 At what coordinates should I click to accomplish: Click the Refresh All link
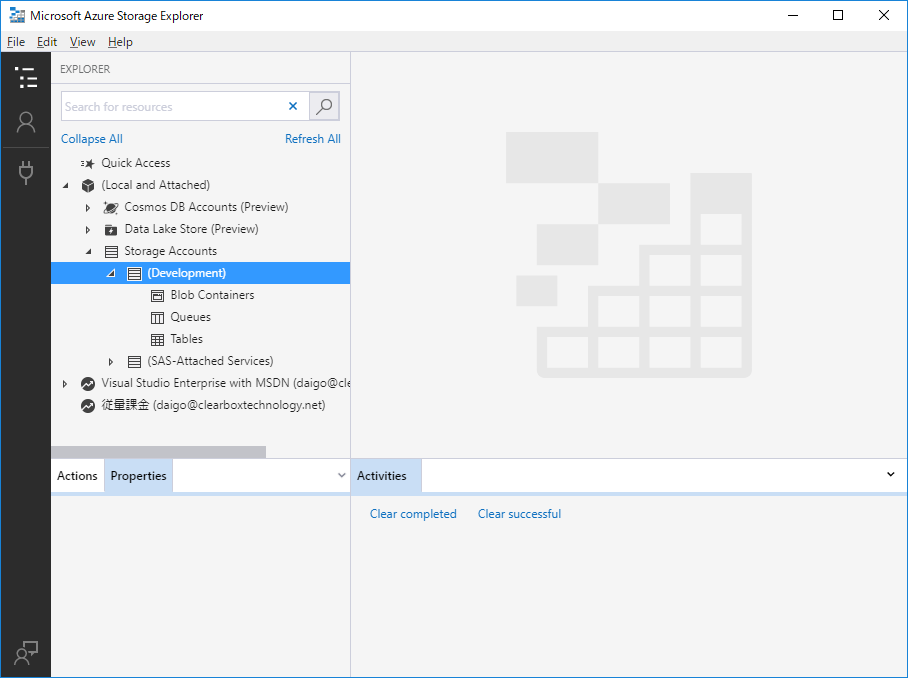click(x=313, y=139)
